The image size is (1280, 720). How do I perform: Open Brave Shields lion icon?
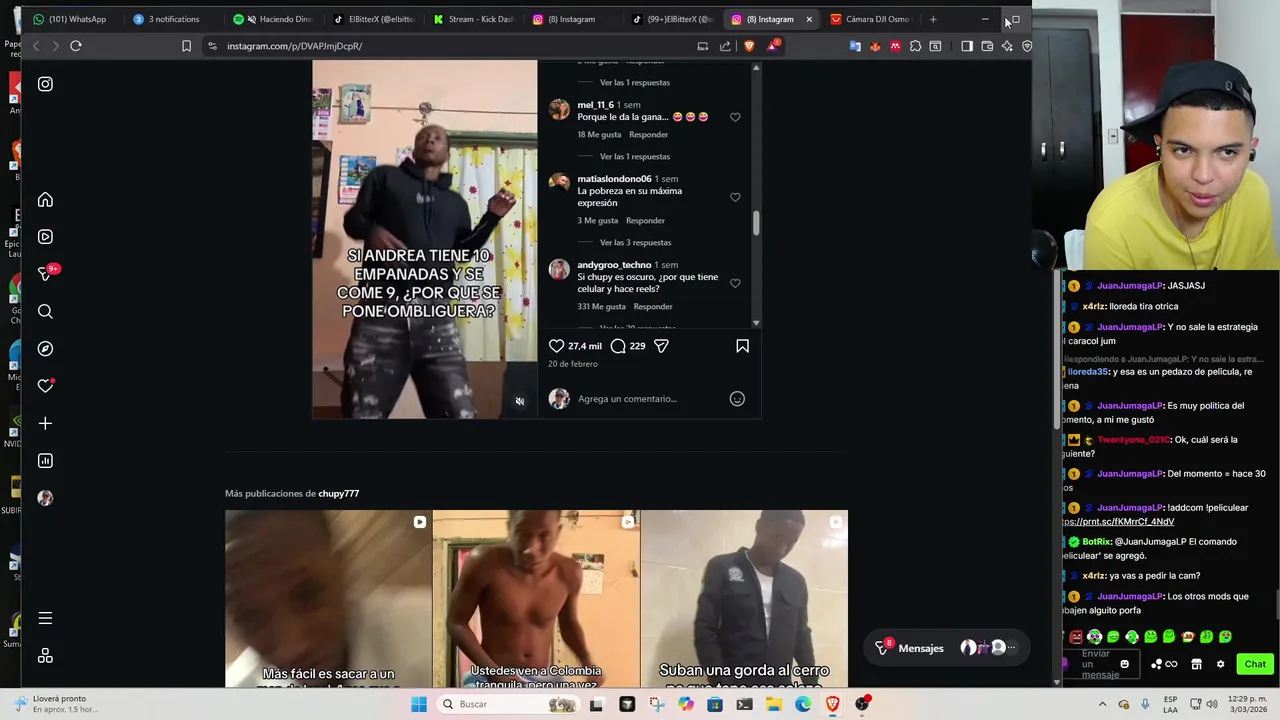(x=749, y=46)
